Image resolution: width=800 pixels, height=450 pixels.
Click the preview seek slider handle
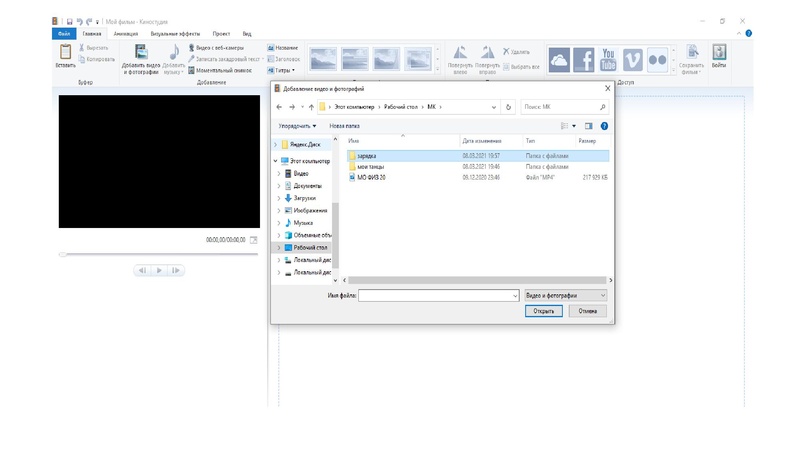point(63,254)
